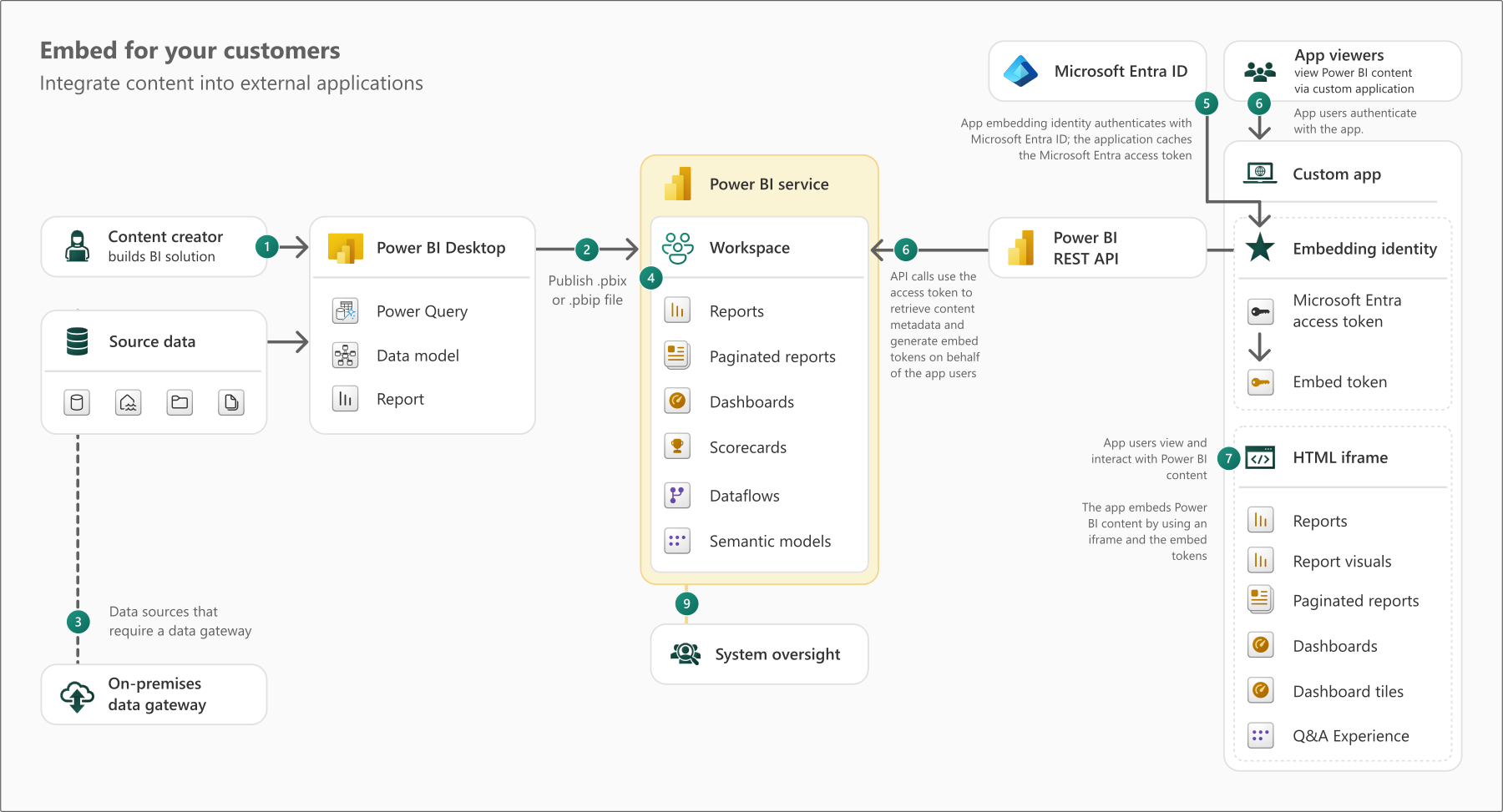Viewport: 1503px width, 812px height.
Task: Click the System oversight icon
Action: pos(686,653)
